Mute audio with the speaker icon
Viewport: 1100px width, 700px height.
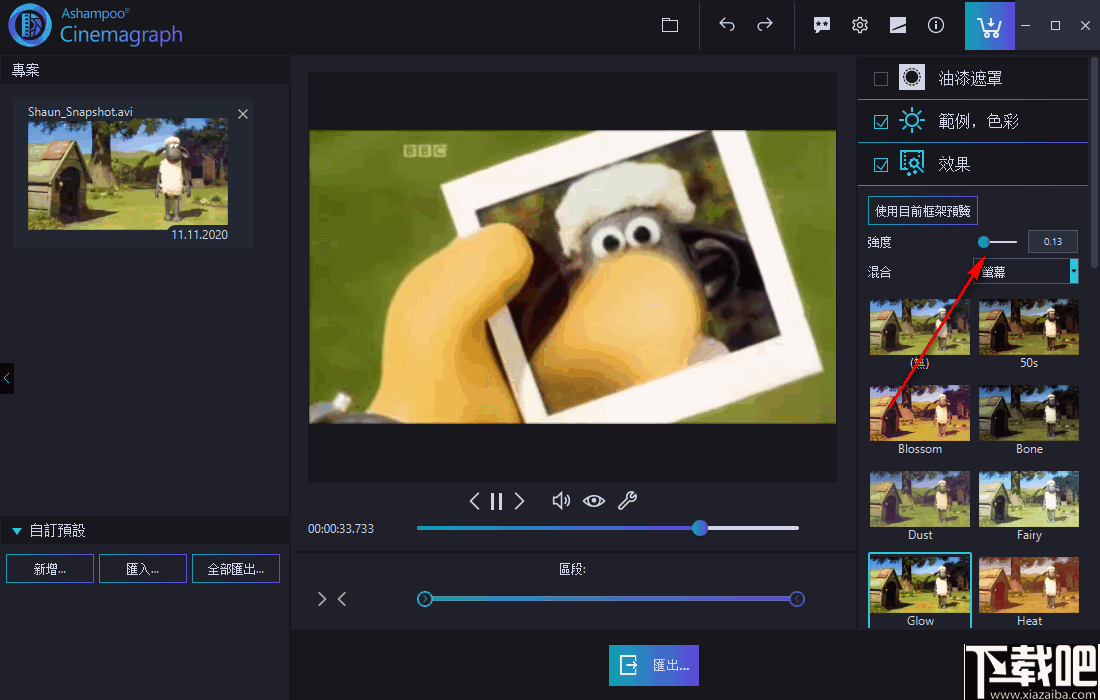tap(561, 501)
